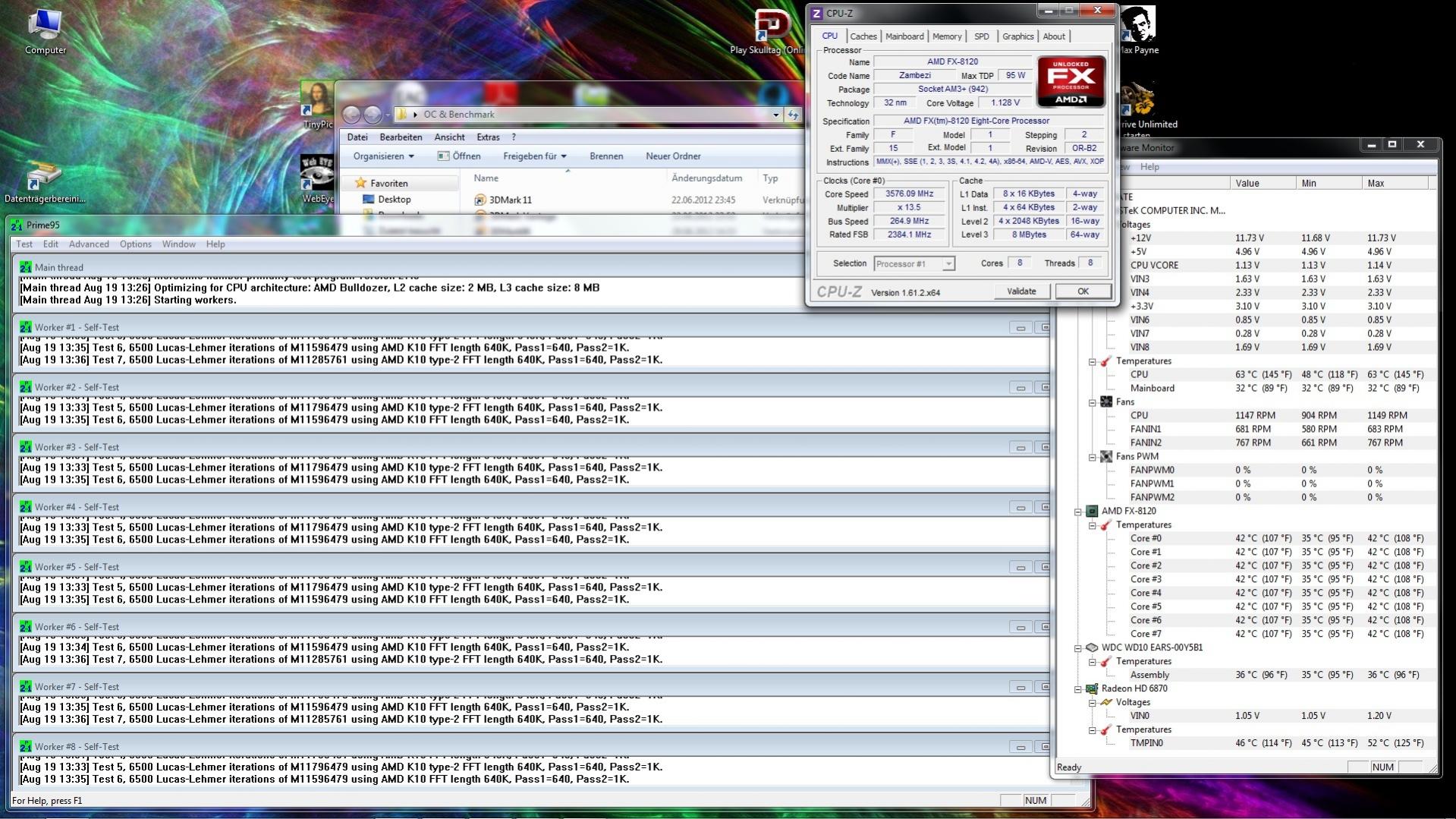Open the Help menu in Hardware Monitor
1456x819 pixels.
pyautogui.click(x=1149, y=167)
